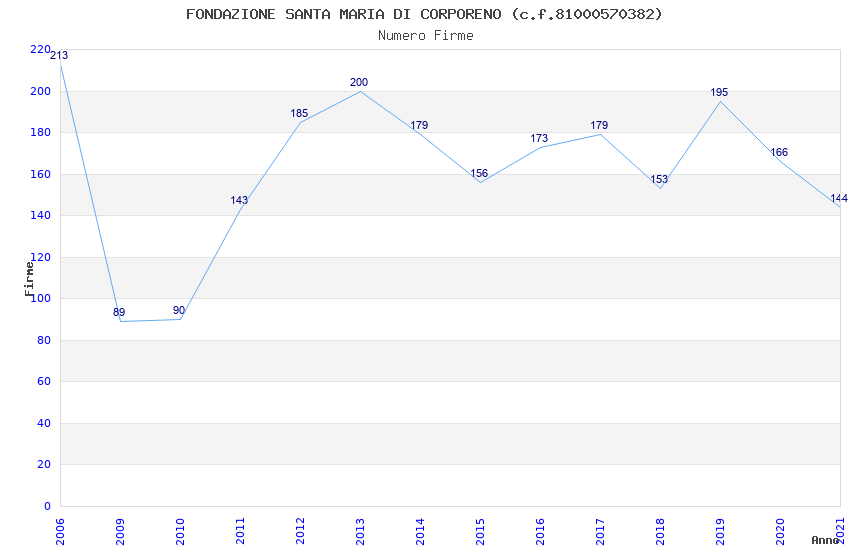
Task: Click the y-axis value 220
Action: click(x=40, y=49)
